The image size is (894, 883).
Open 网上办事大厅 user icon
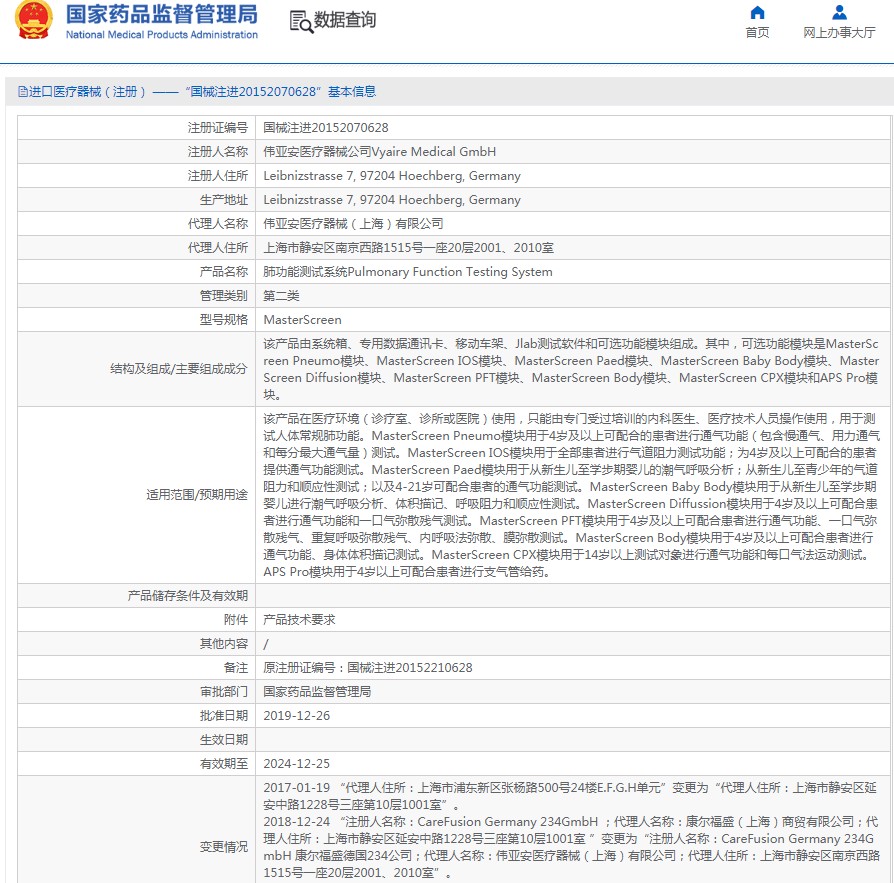(x=839, y=12)
